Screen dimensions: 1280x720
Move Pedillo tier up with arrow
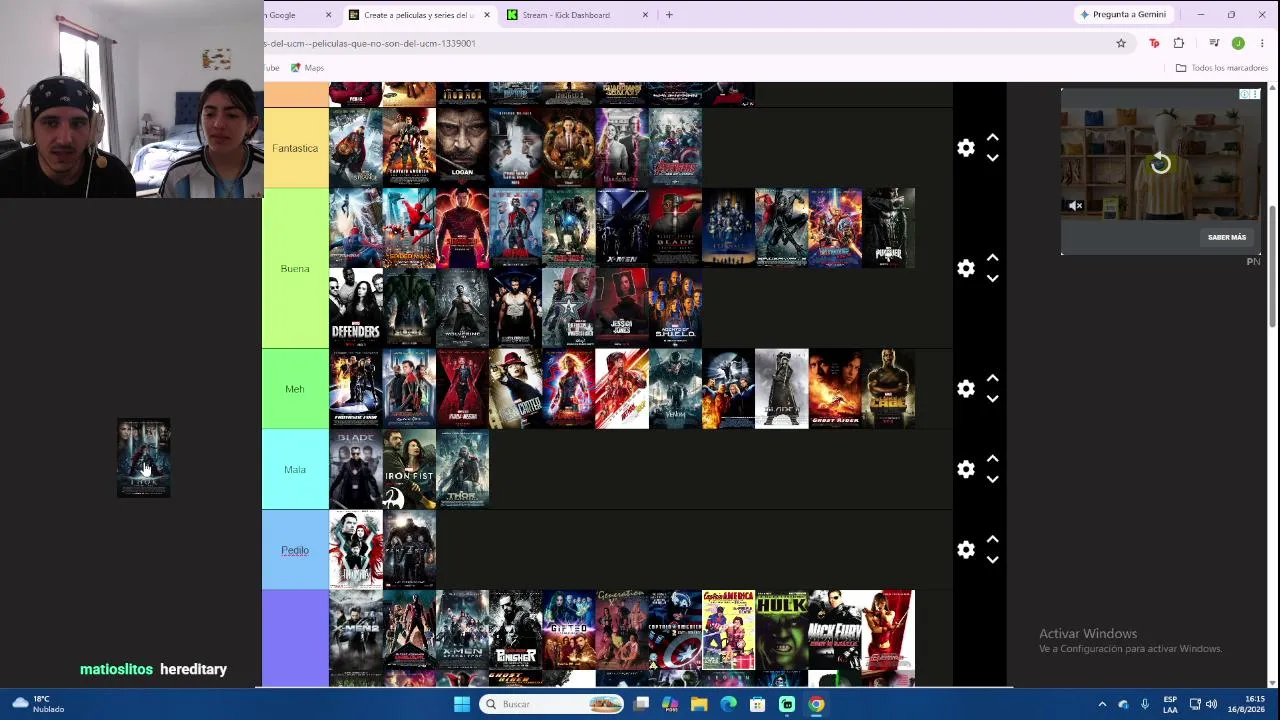click(992, 540)
